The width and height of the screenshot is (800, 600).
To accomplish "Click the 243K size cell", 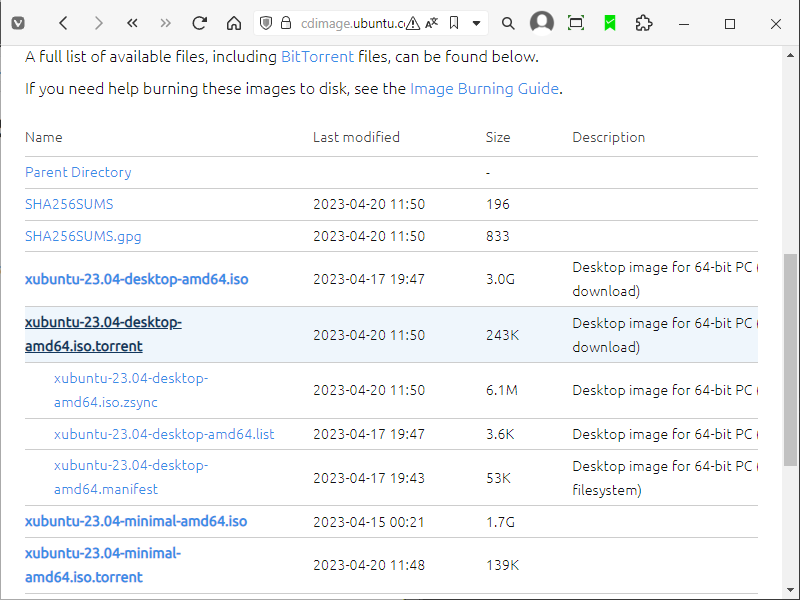I will (x=503, y=335).
